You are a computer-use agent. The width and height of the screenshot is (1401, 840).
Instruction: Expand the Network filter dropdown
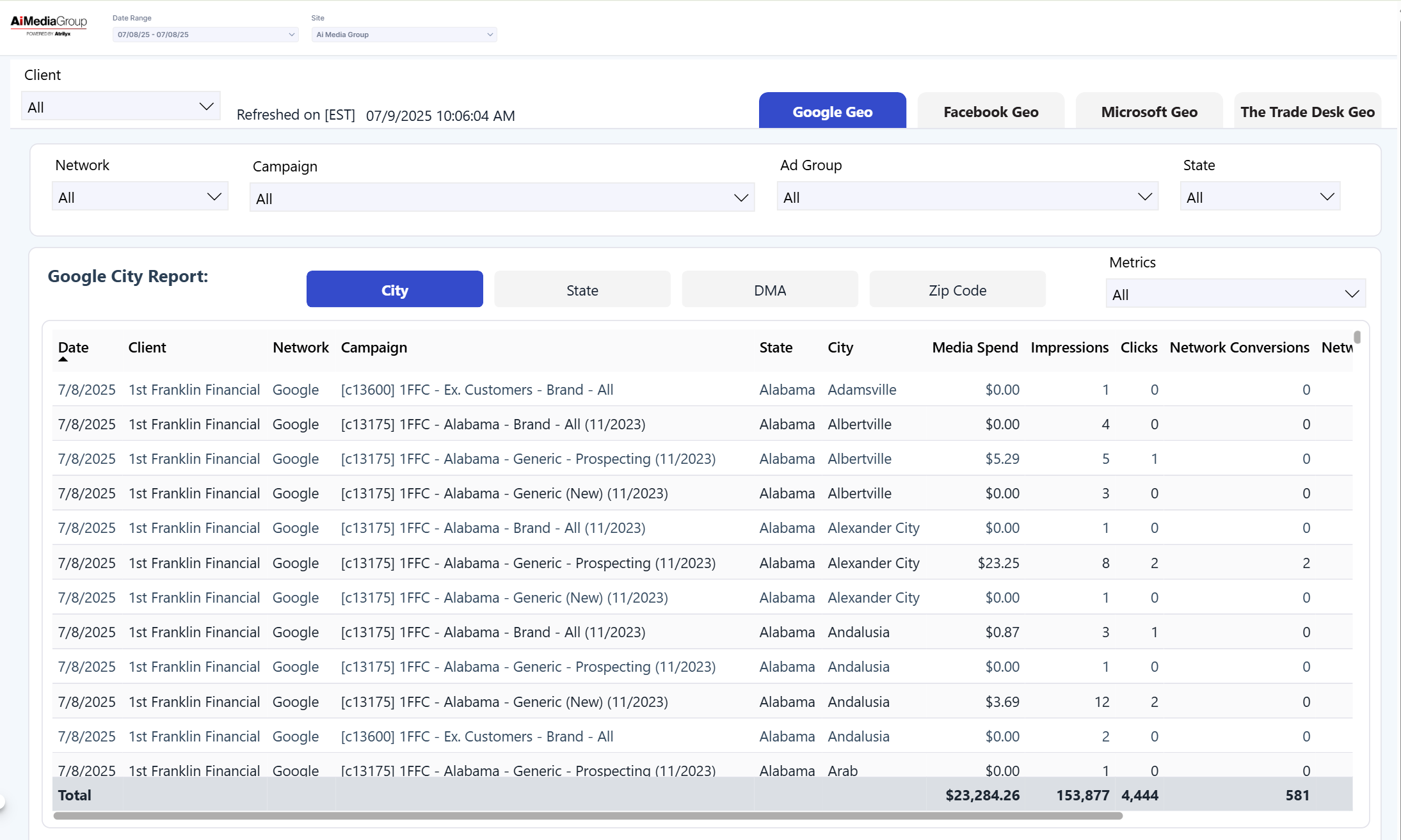[140, 197]
